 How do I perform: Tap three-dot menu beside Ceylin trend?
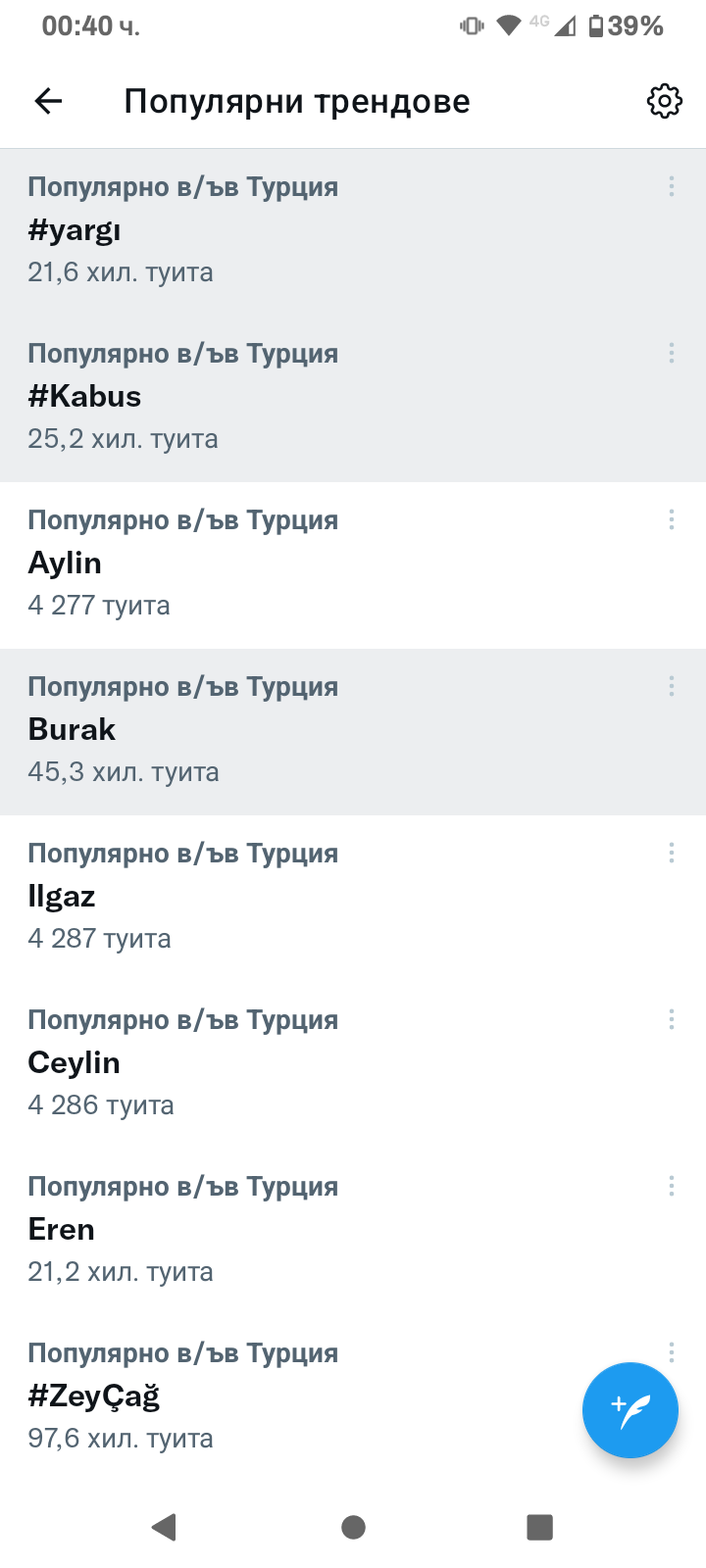671,1019
